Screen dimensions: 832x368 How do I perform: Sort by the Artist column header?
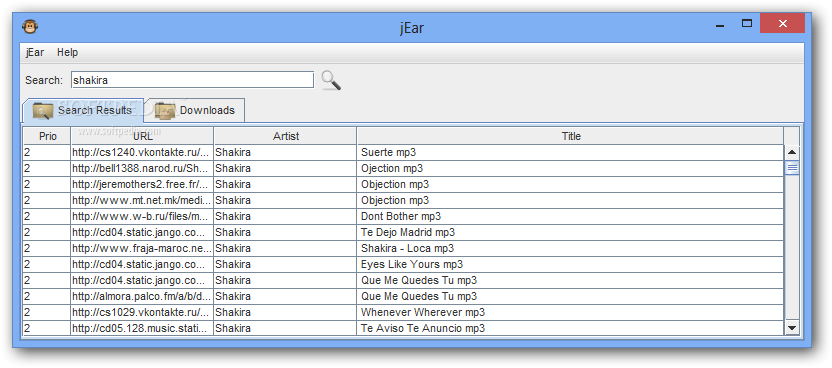285,136
